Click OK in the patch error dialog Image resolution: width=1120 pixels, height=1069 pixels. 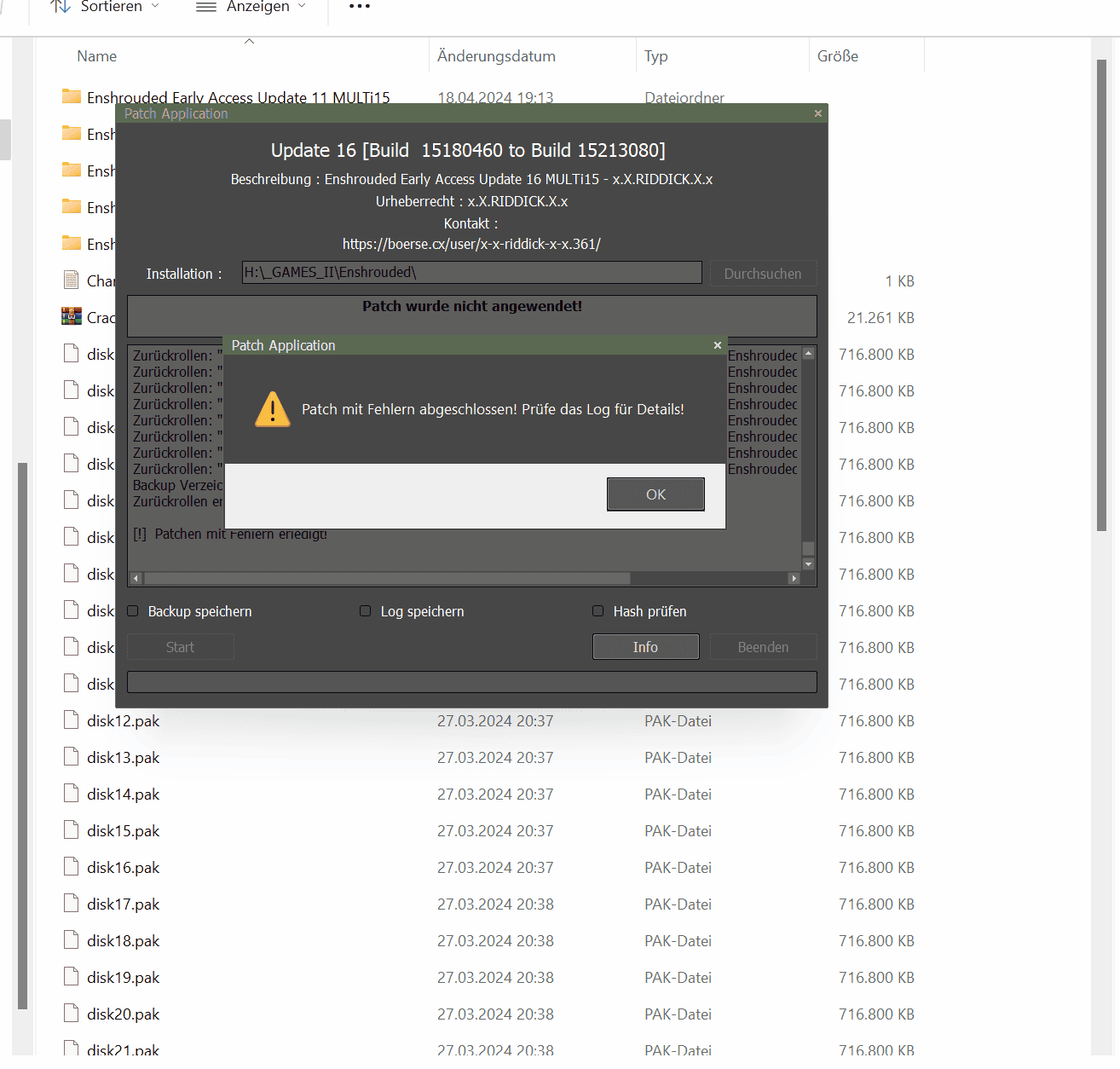click(655, 494)
